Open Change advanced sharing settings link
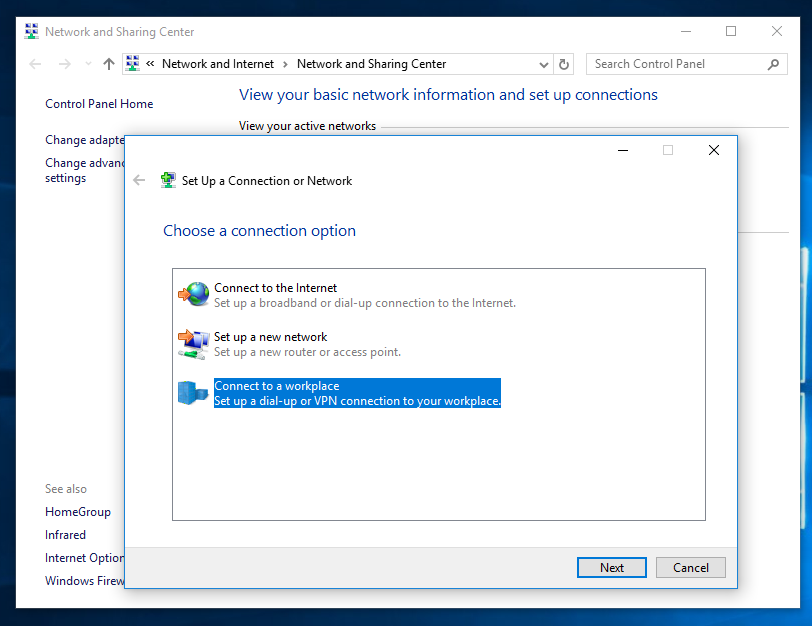 pyautogui.click(x=84, y=170)
